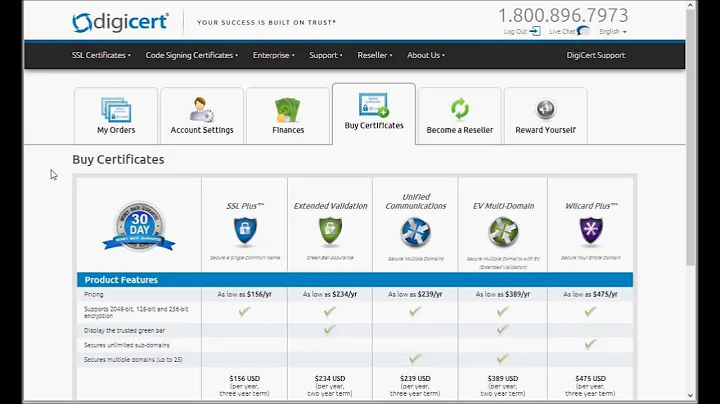Click 'Your Success Is Built On Trust' tagline
Screen dimensions: 720x404
tap(266, 22)
